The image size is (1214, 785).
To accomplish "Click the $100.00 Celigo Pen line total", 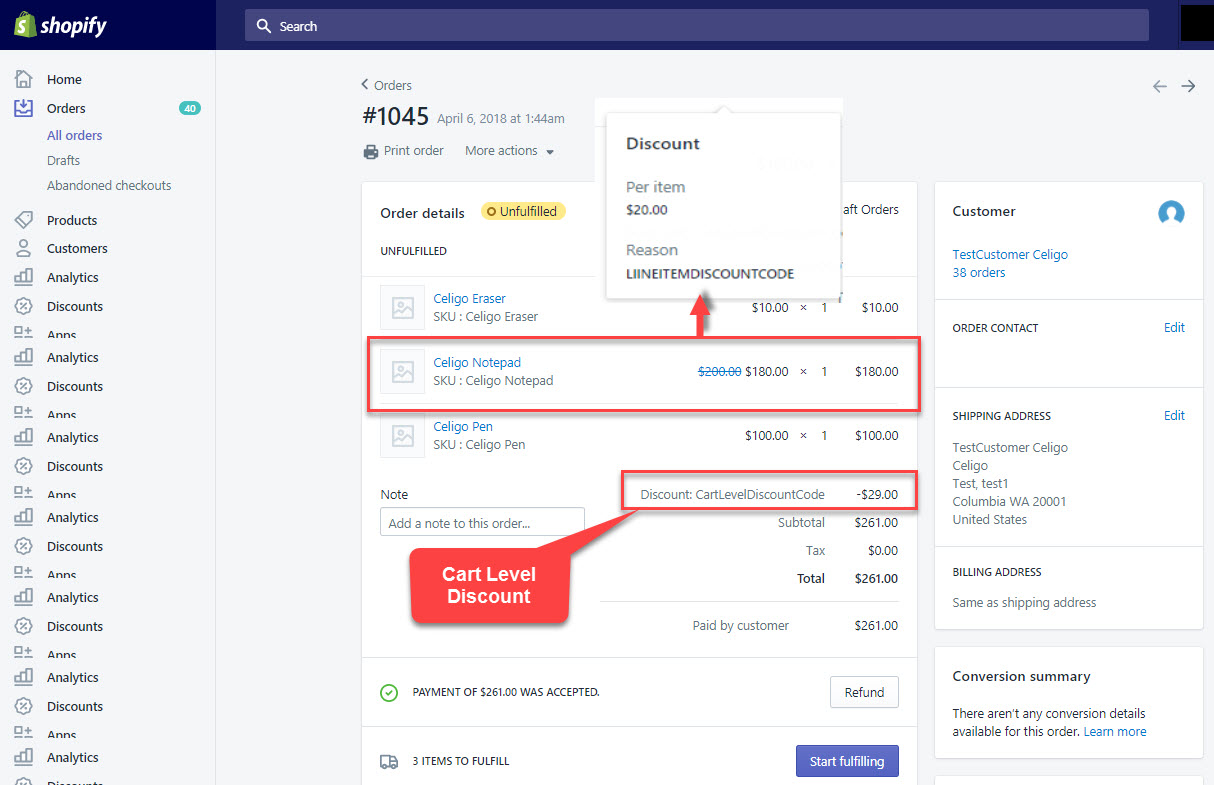I will (x=877, y=435).
